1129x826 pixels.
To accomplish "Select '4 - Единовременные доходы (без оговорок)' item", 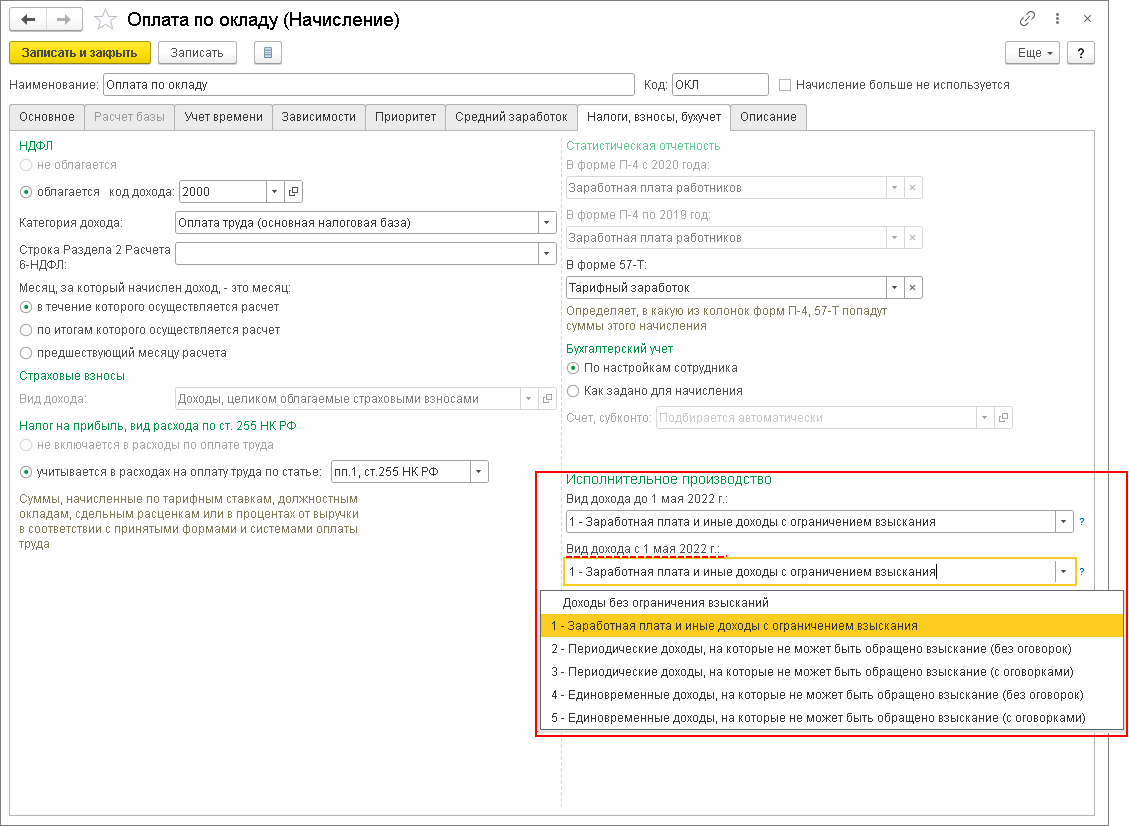I will click(832, 695).
